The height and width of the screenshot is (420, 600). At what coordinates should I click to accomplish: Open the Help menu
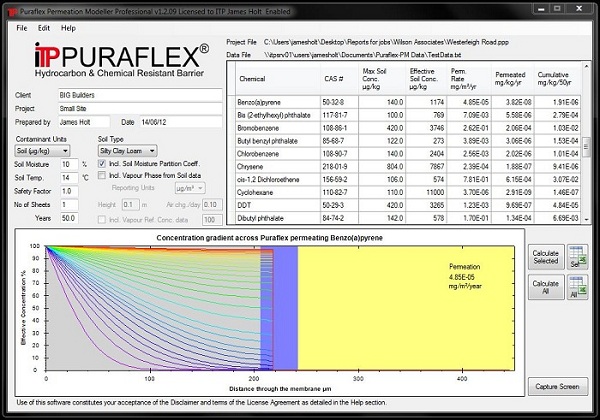click(68, 27)
